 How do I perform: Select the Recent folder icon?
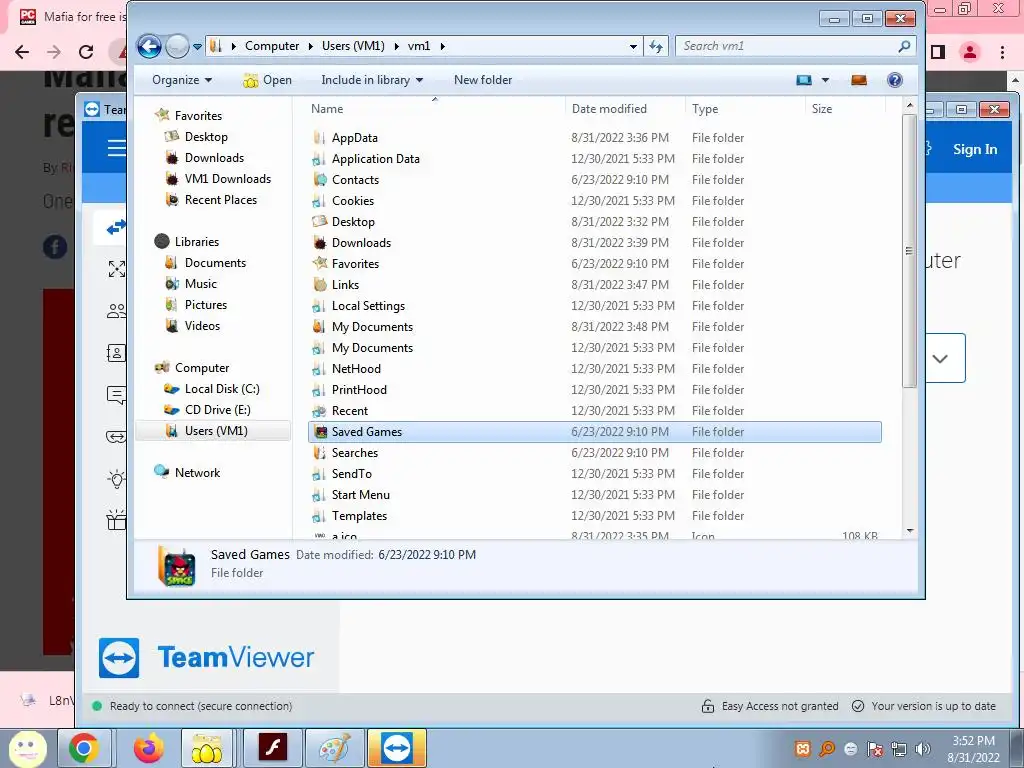319,410
